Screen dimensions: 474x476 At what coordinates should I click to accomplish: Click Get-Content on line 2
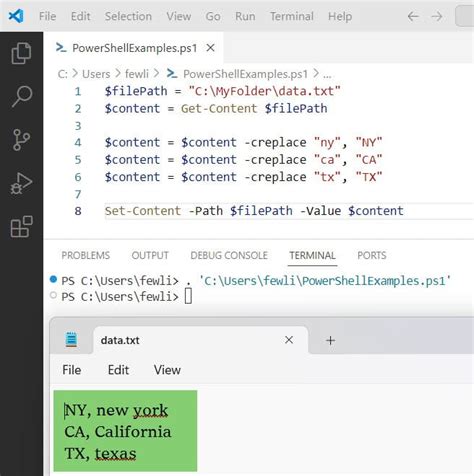click(x=219, y=109)
